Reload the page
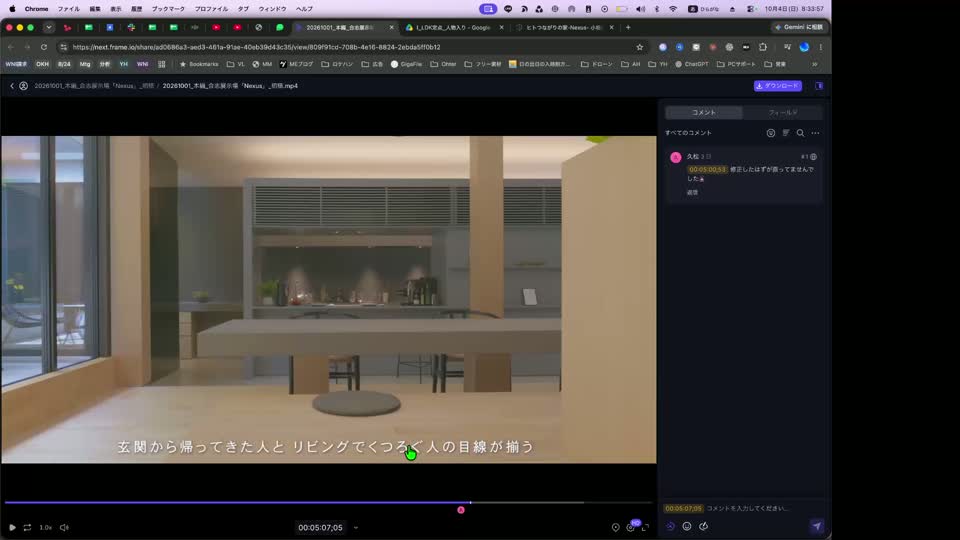The height and width of the screenshot is (540, 960). (43, 47)
